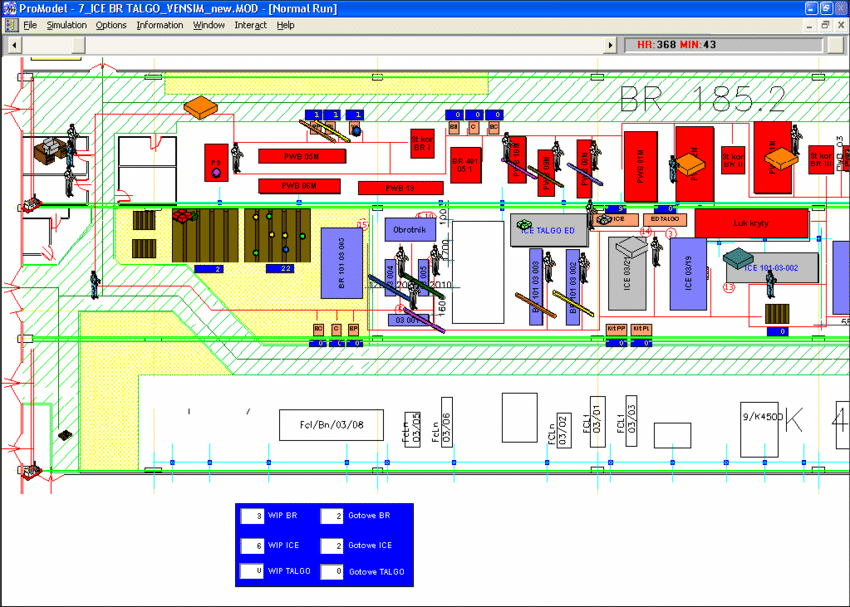
Task: Select the gray box on ICE 03/21
Action: [x=632, y=247]
